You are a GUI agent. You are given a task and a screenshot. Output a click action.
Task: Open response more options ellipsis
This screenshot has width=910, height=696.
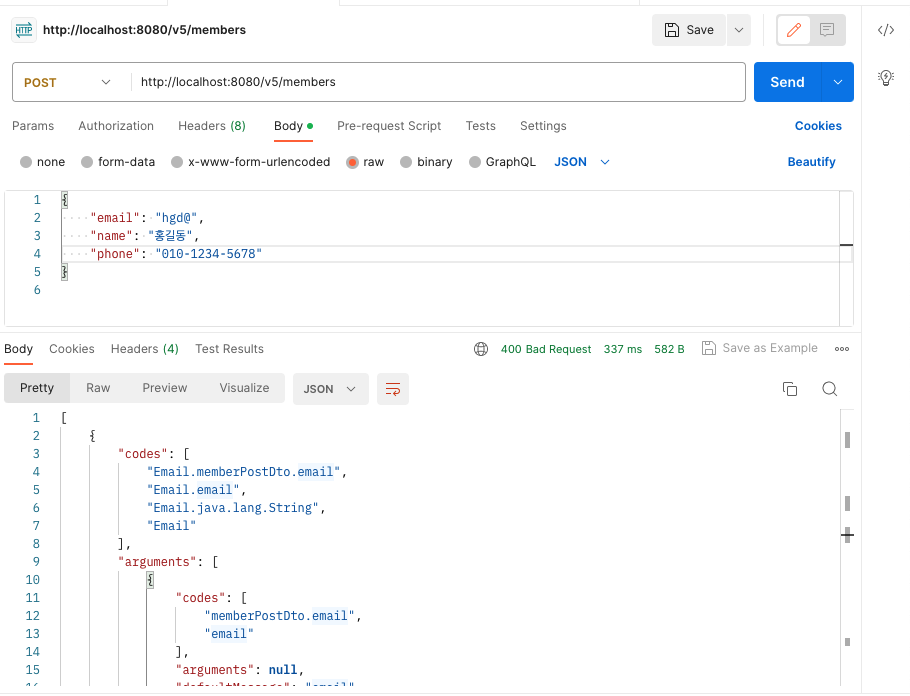point(842,349)
